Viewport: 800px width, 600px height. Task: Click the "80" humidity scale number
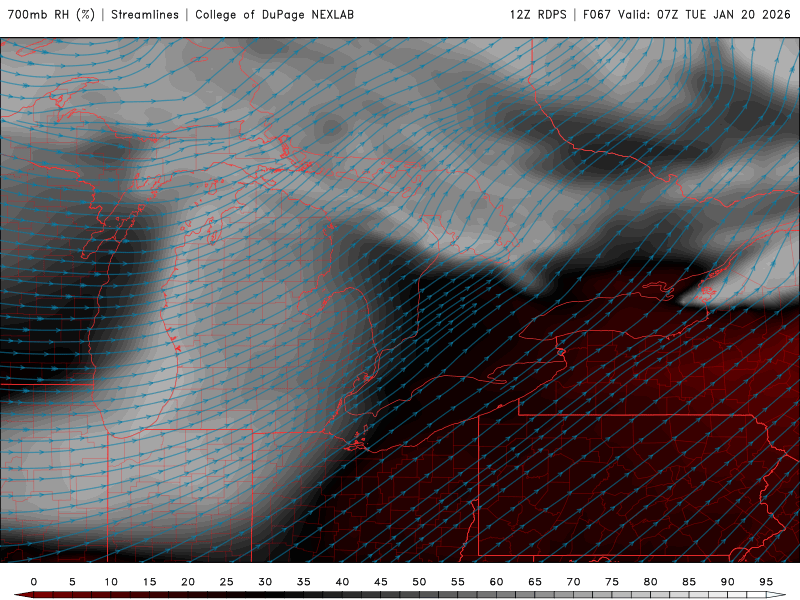(x=651, y=582)
